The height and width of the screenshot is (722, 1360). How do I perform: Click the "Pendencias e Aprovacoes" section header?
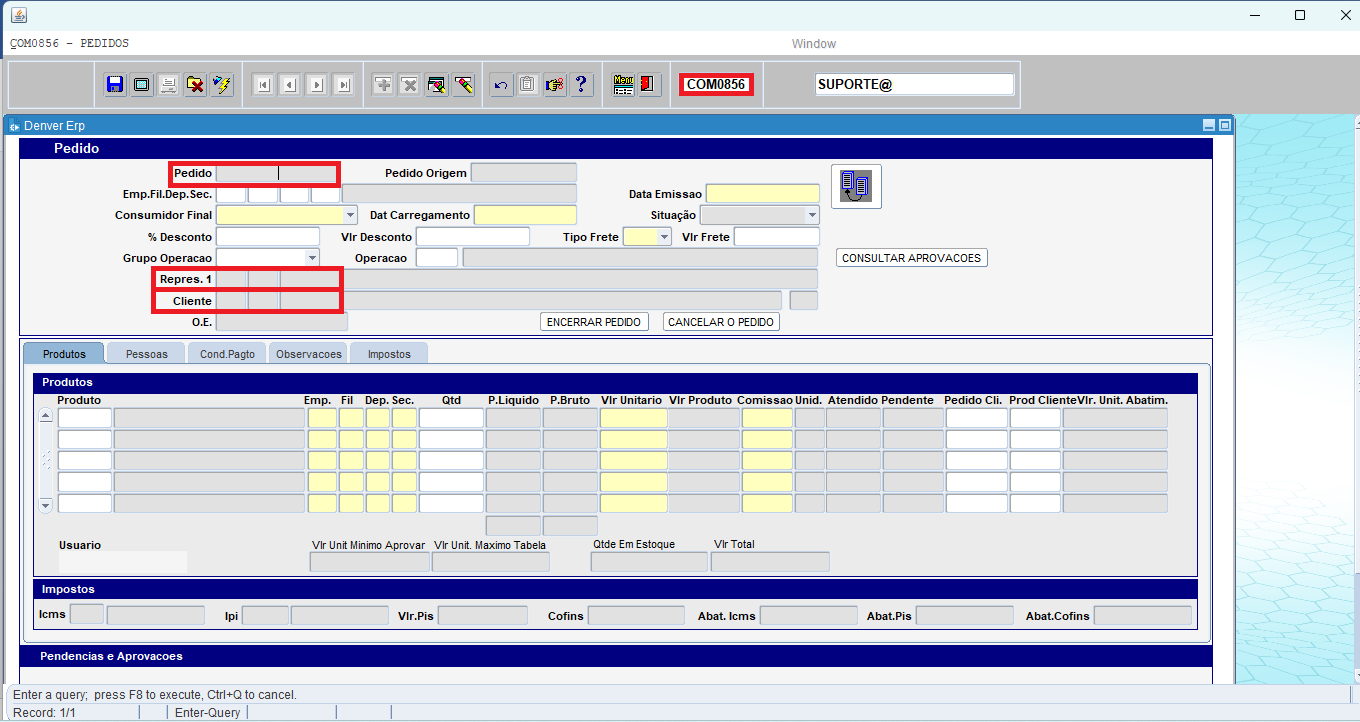click(x=111, y=656)
